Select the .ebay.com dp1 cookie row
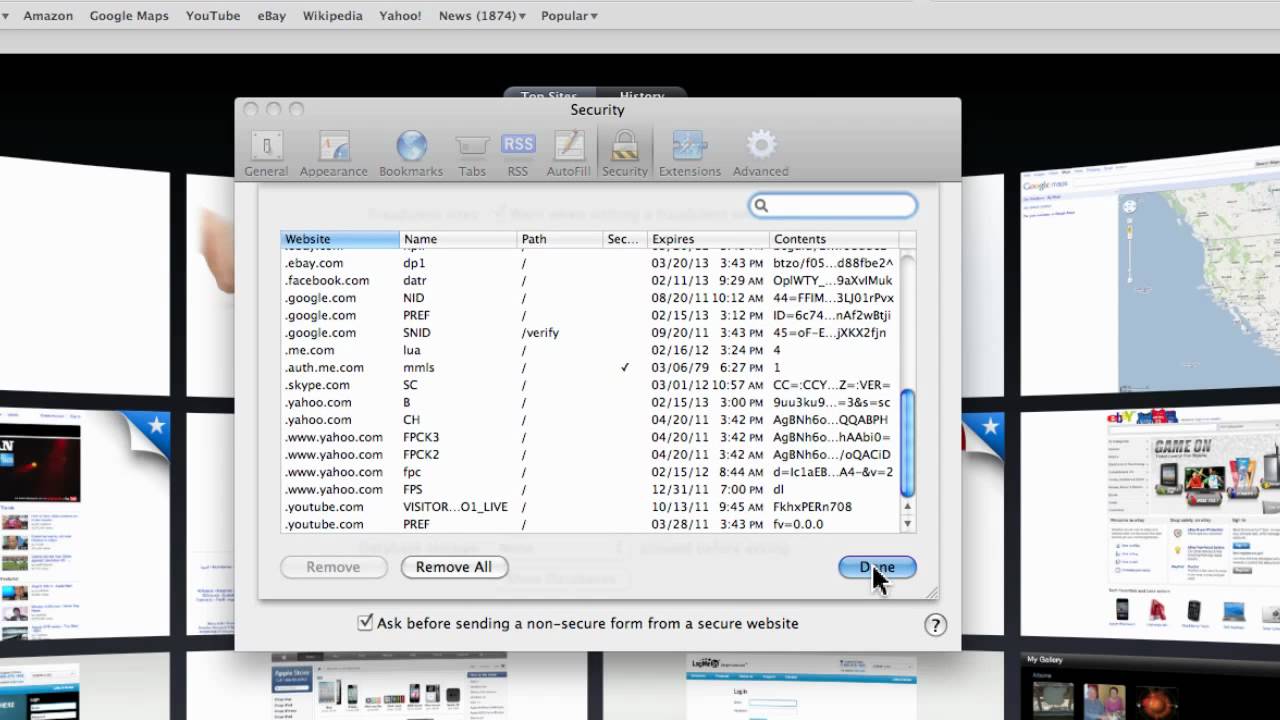Screen dimensions: 1280x720 pos(590,263)
